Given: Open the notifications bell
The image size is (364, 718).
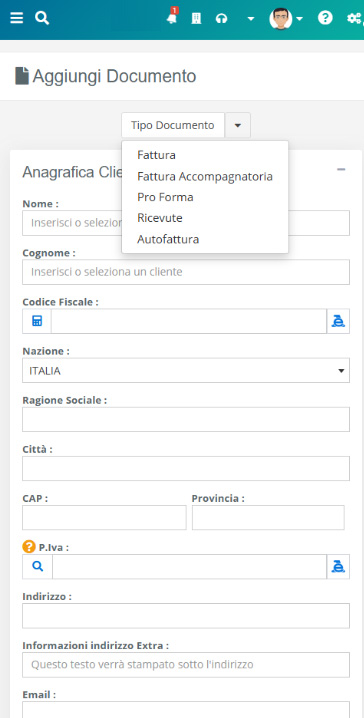Looking at the screenshot, I should tap(172, 18).
